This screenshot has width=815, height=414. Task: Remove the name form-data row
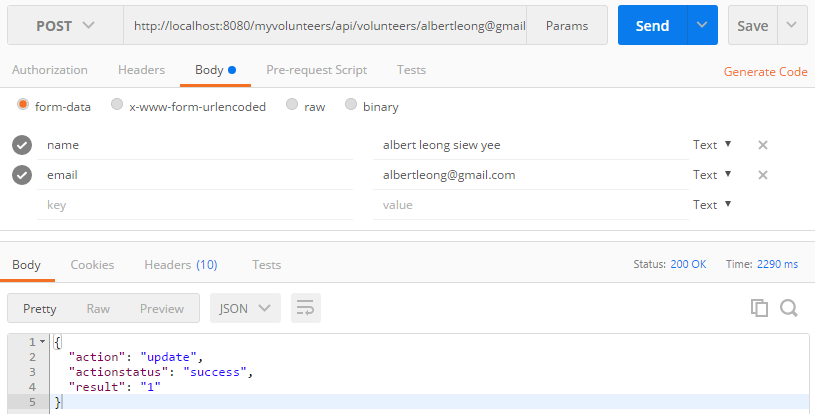pyautogui.click(x=763, y=145)
